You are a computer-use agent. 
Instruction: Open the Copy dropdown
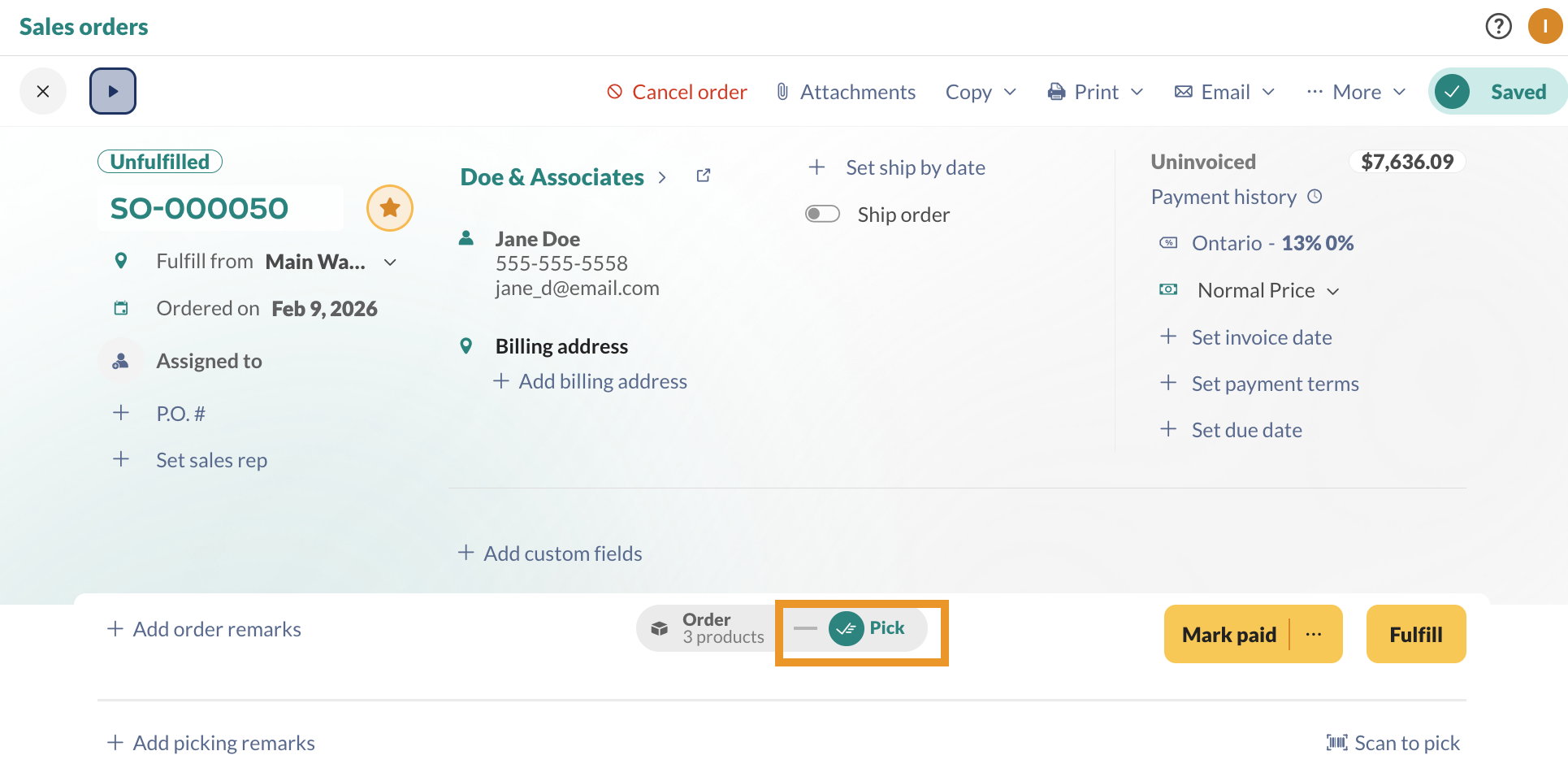[980, 92]
